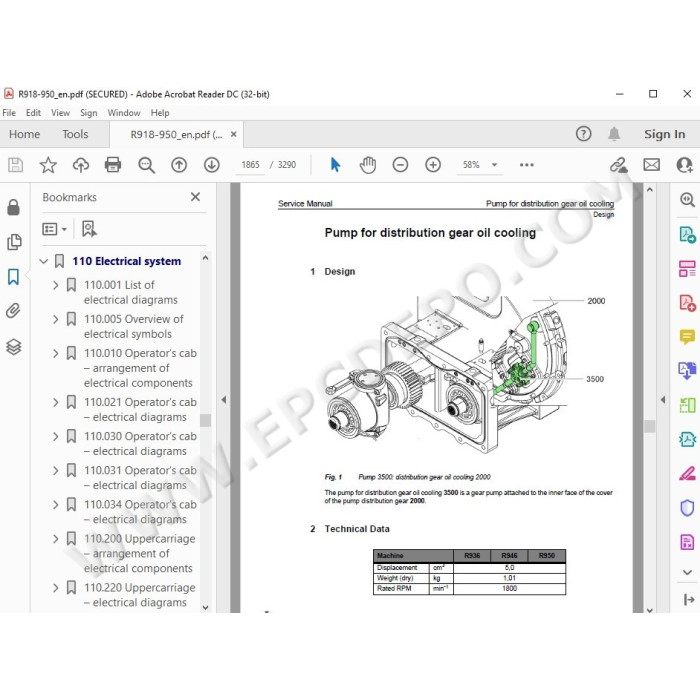Viewport: 700px width, 700px height.
Task: Print the document with printer icon
Action: click(113, 165)
